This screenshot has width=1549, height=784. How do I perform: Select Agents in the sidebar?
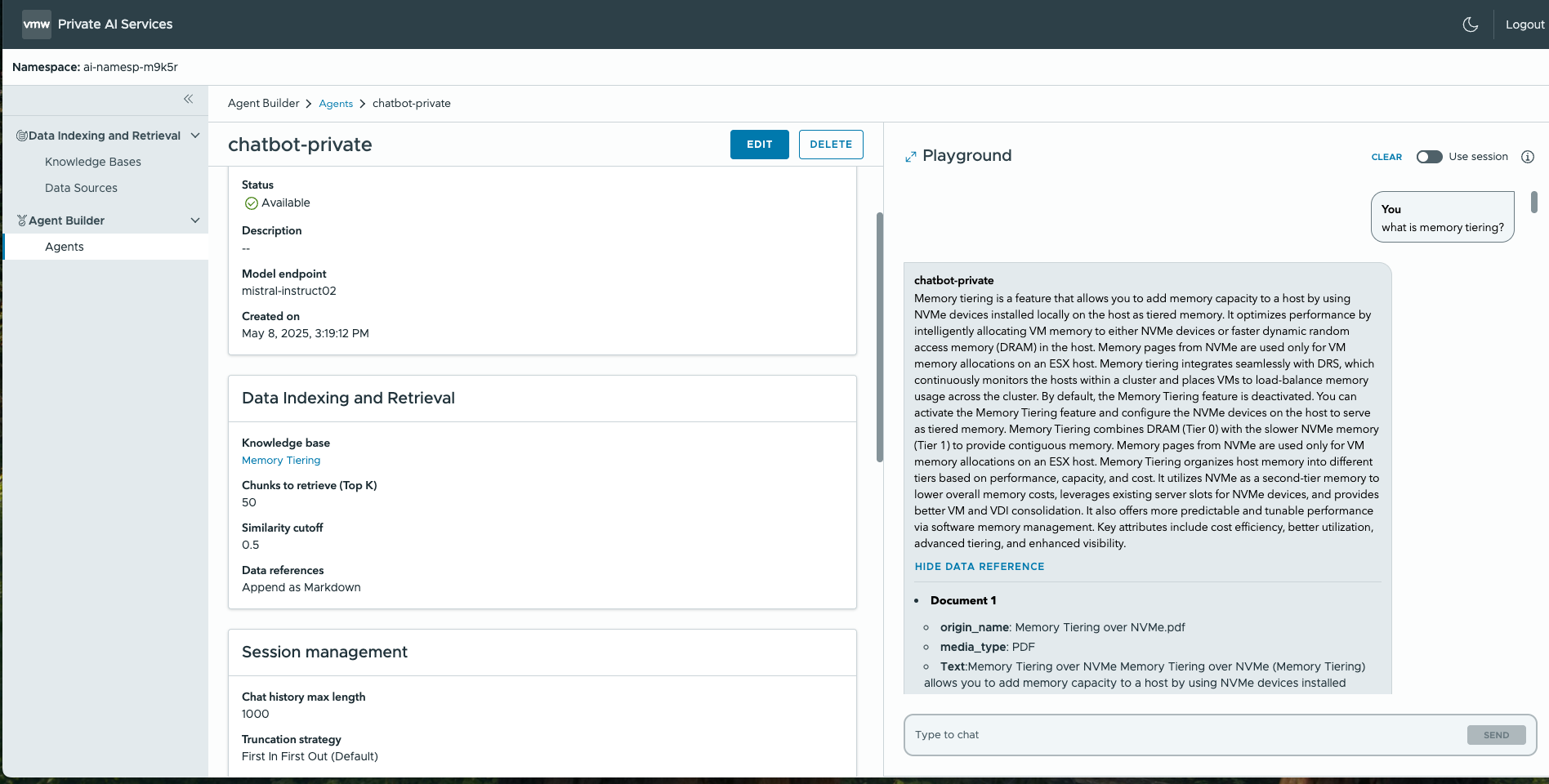(65, 247)
